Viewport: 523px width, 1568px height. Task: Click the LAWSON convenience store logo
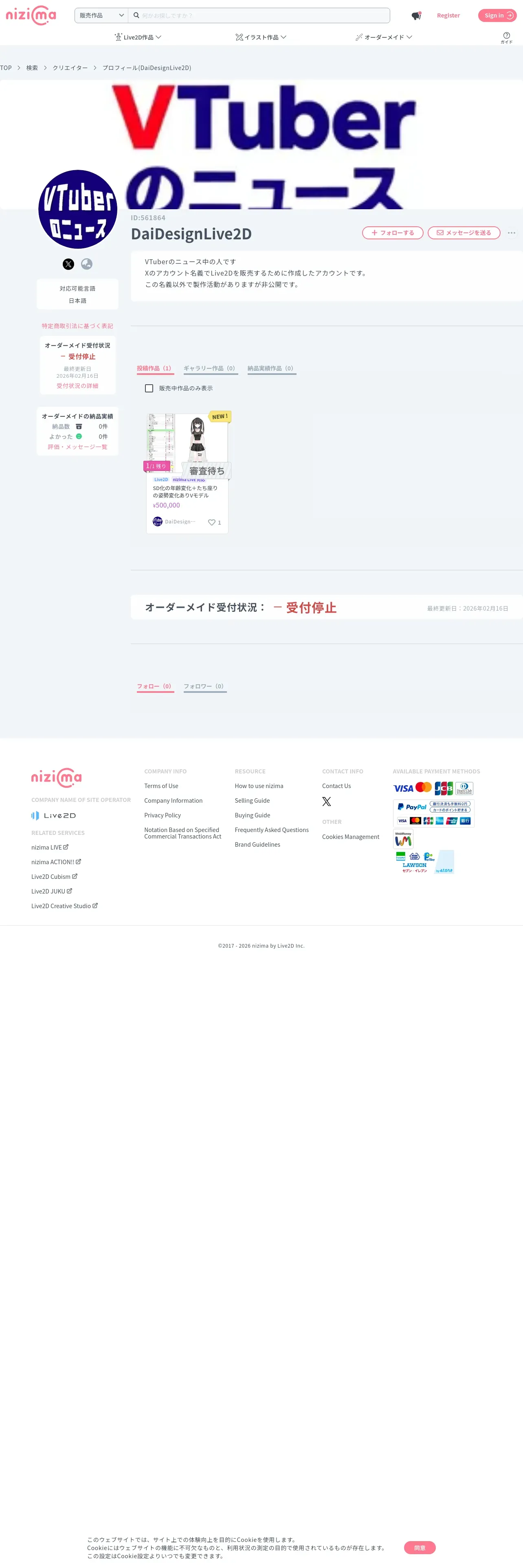(415, 865)
